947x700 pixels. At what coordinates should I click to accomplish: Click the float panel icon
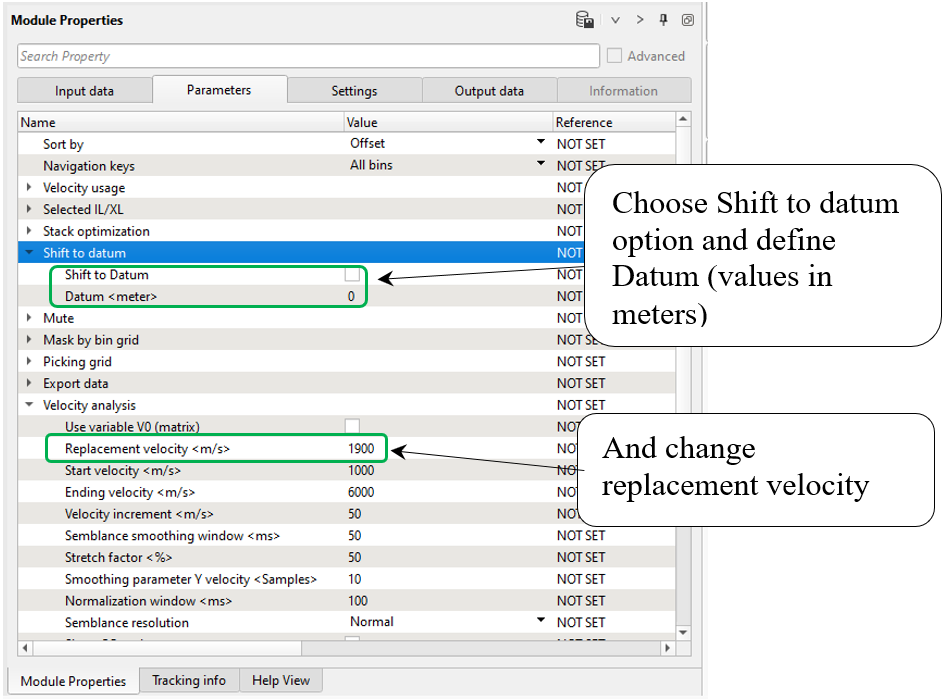tap(687, 20)
